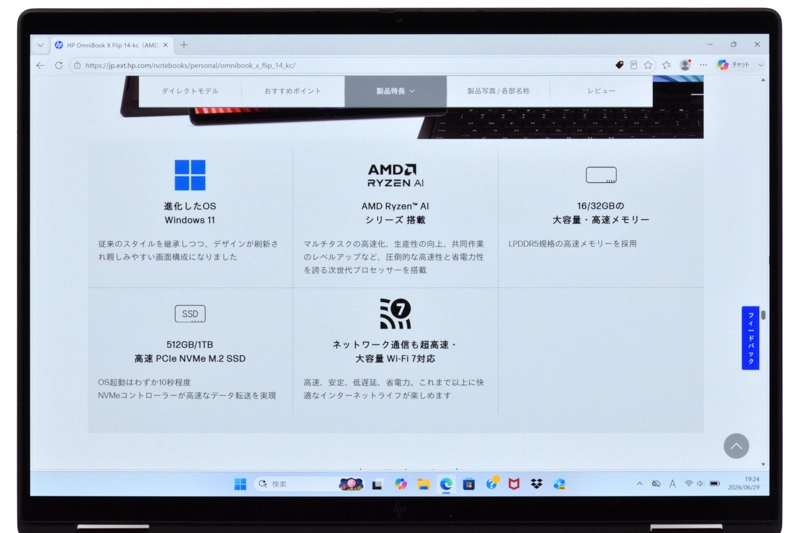Screen dimensions: 800x533
Task: Click the browser back arrow
Action: 41,65
